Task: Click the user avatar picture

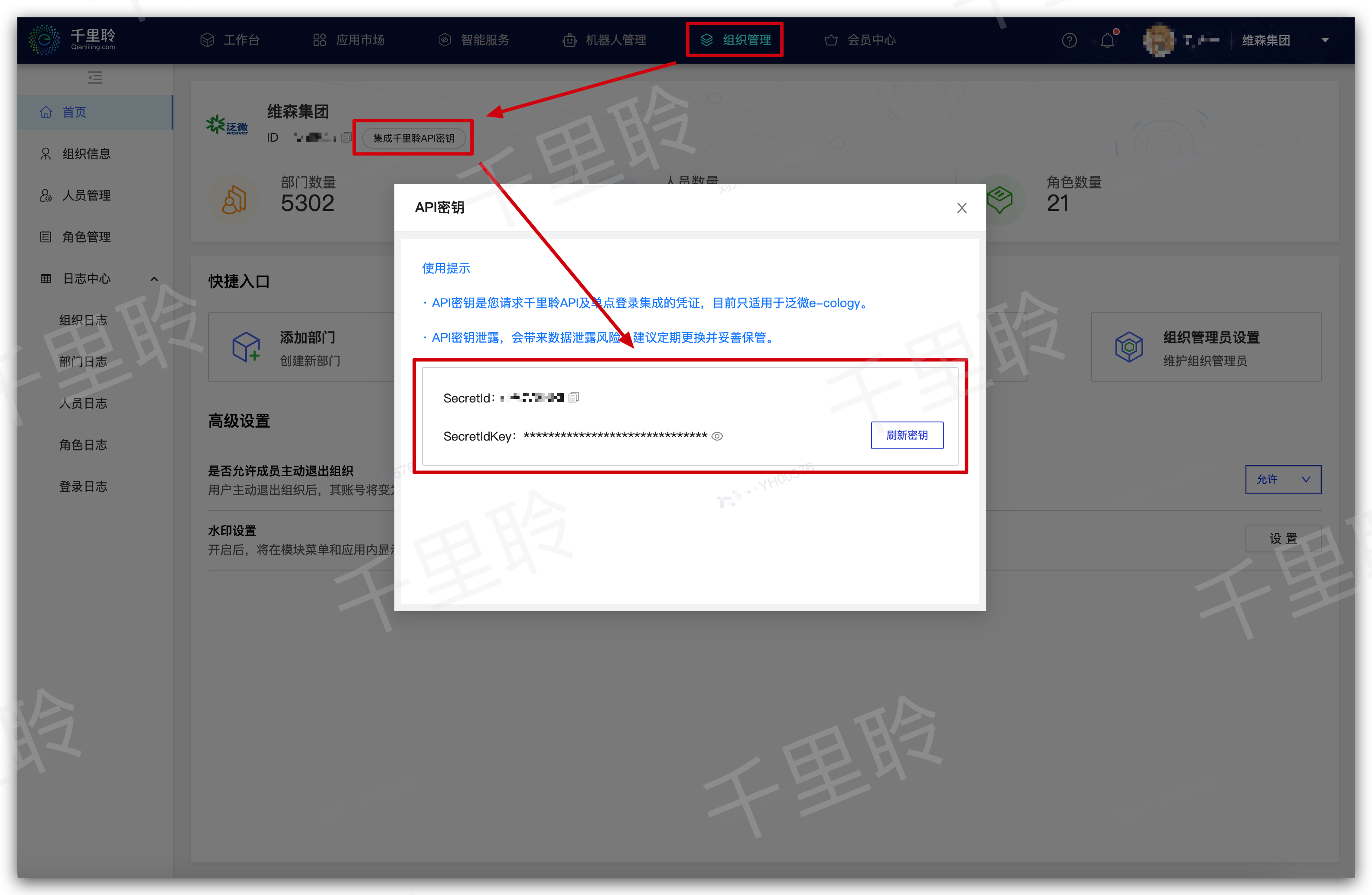Action: point(1159,40)
